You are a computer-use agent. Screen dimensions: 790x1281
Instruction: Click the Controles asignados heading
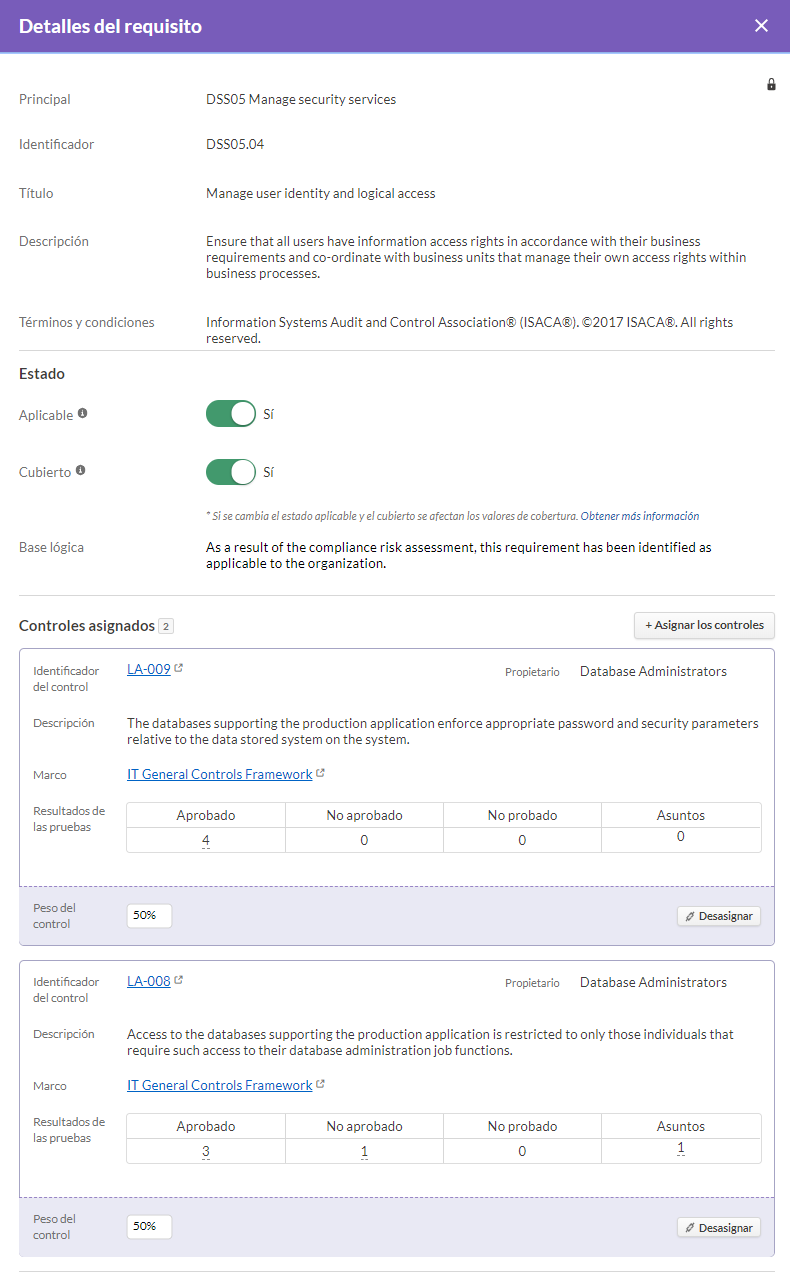(87, 625)
